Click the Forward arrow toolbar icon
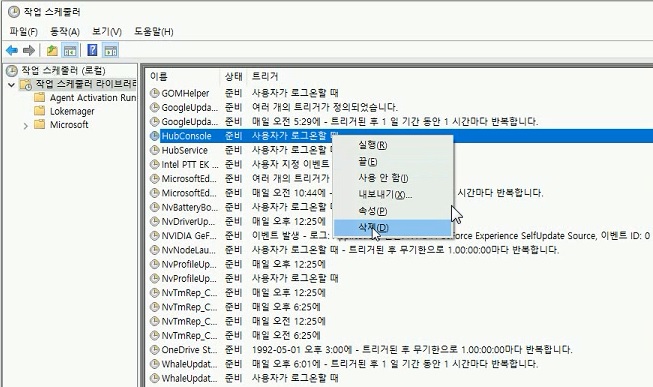 [x=28, y=51]
